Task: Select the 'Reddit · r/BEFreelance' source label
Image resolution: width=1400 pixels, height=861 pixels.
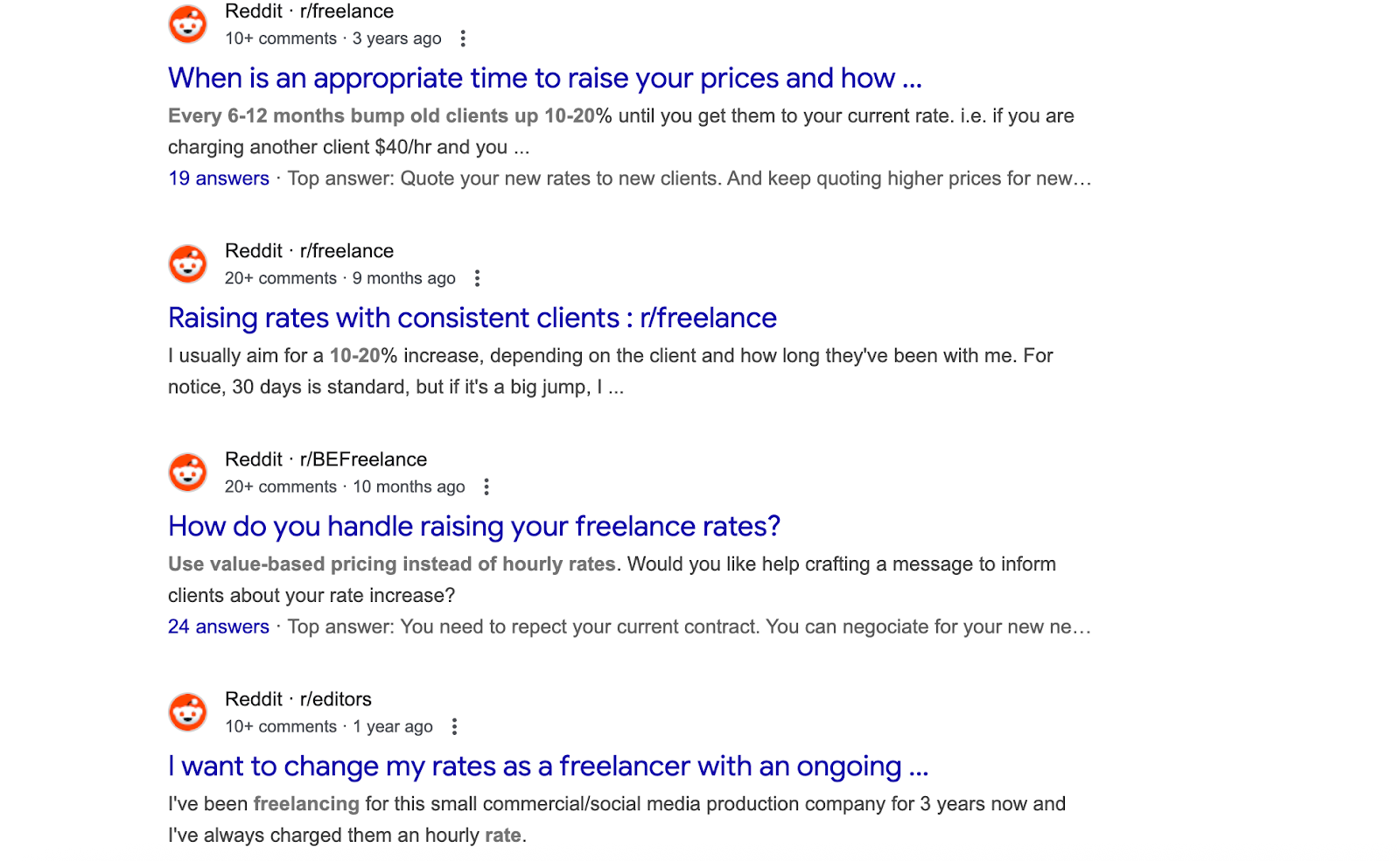Action: click(x=324, y=458)
